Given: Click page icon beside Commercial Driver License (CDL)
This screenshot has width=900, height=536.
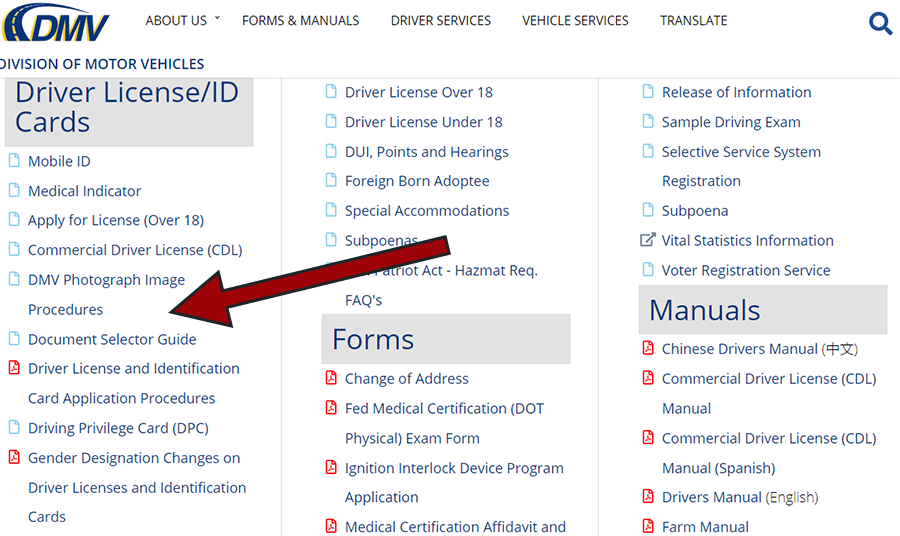Looking at the screenshot, I should [x=14, y=249].
